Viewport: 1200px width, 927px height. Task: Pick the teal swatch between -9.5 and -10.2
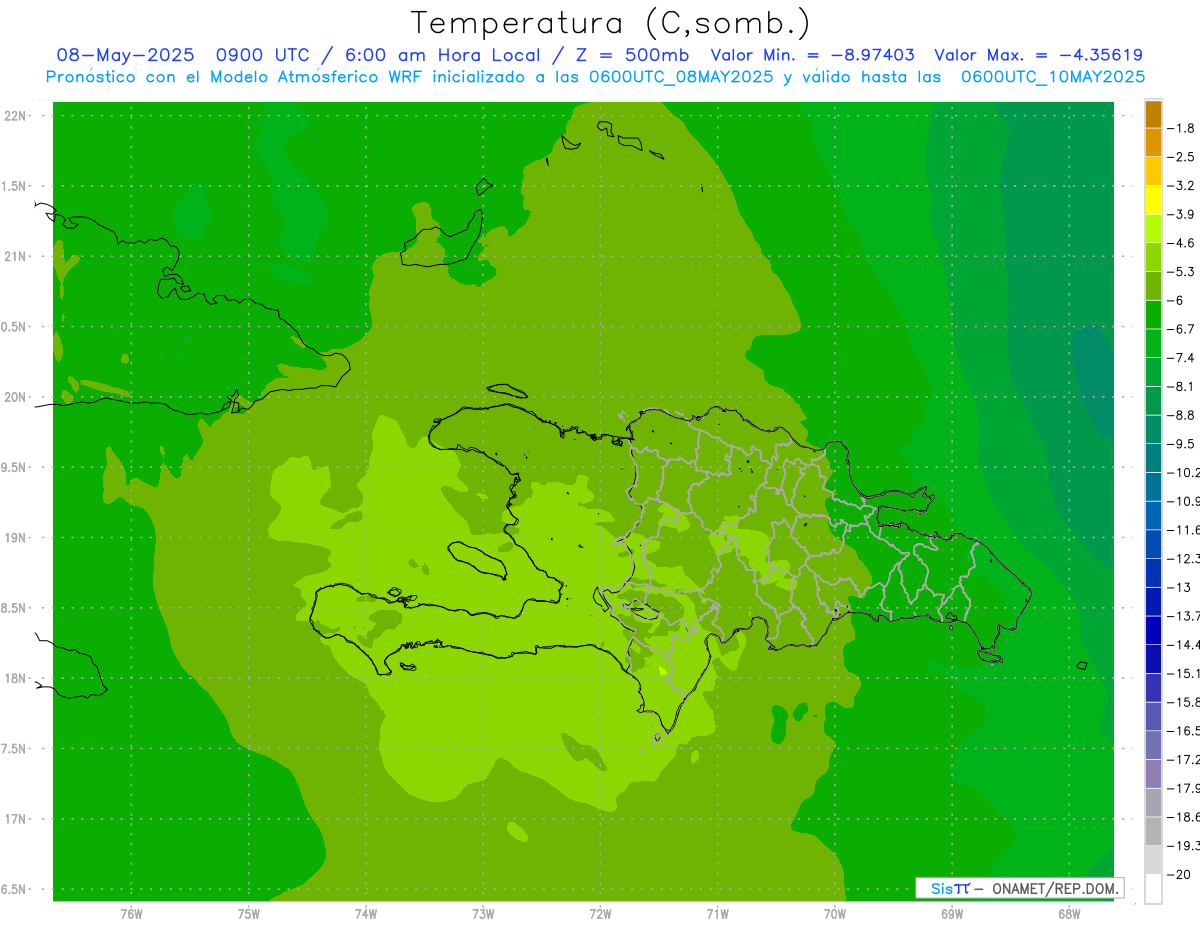pyautogui.click(x=1153, y=458)
